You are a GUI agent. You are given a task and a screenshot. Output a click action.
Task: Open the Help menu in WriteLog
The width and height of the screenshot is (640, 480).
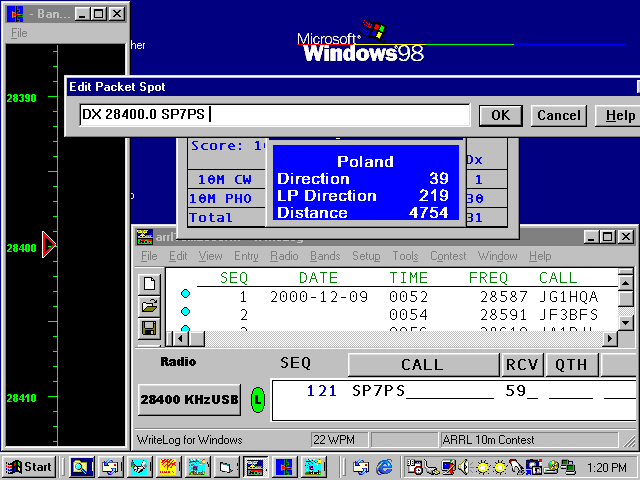540,256
